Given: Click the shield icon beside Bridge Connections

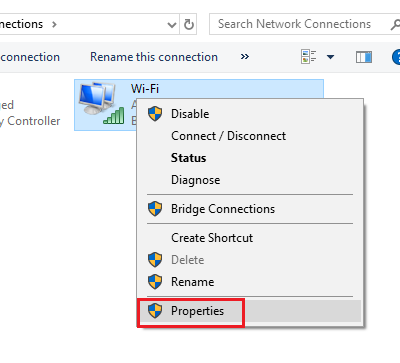Looking at the screenshot, I should coord(155,209).
